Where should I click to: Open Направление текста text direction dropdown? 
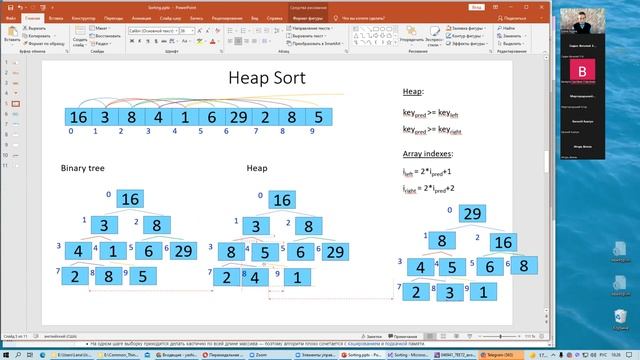coord(309,28)
